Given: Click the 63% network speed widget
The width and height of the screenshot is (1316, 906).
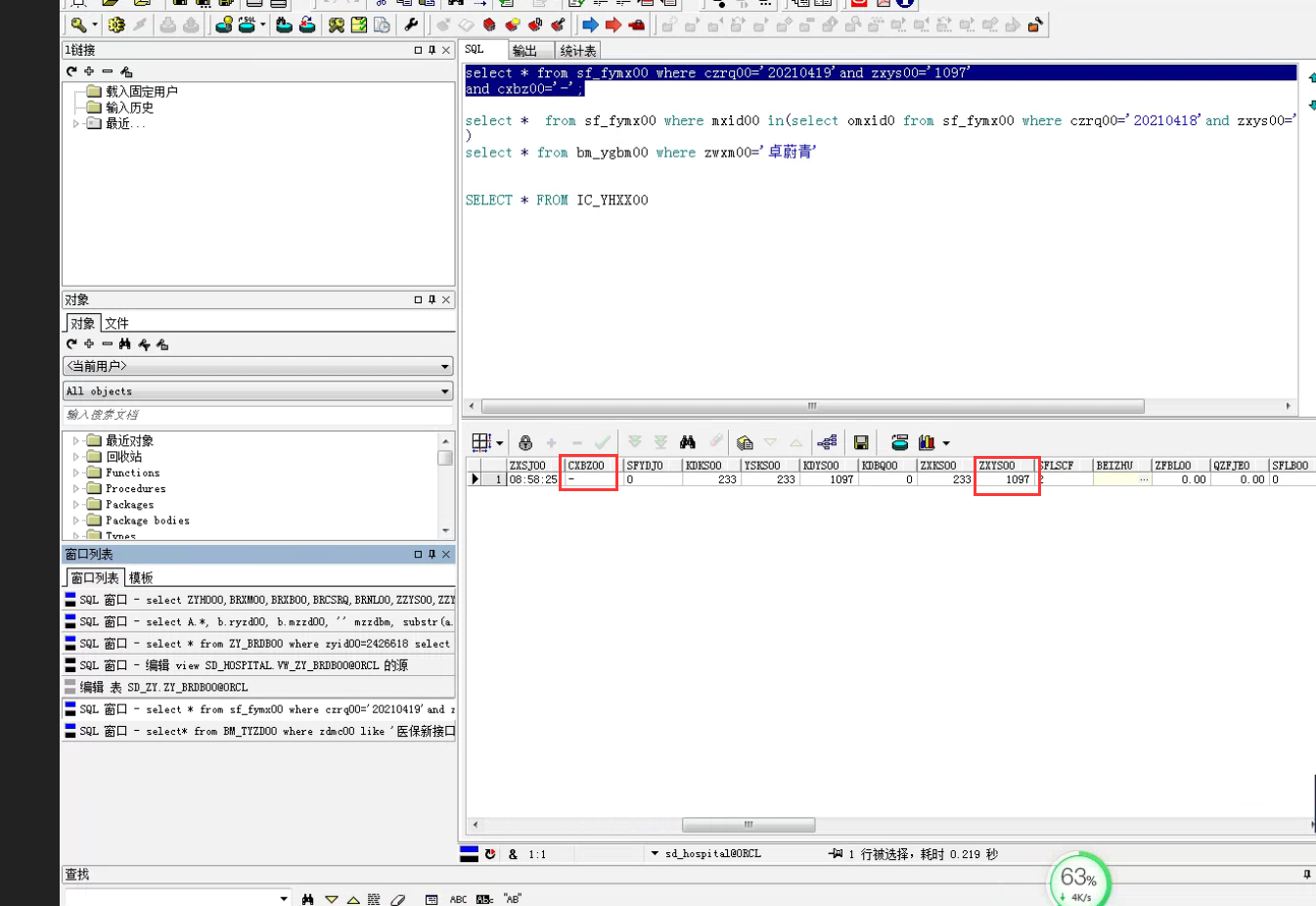Looking at the screenshot, I should 1079,880.
